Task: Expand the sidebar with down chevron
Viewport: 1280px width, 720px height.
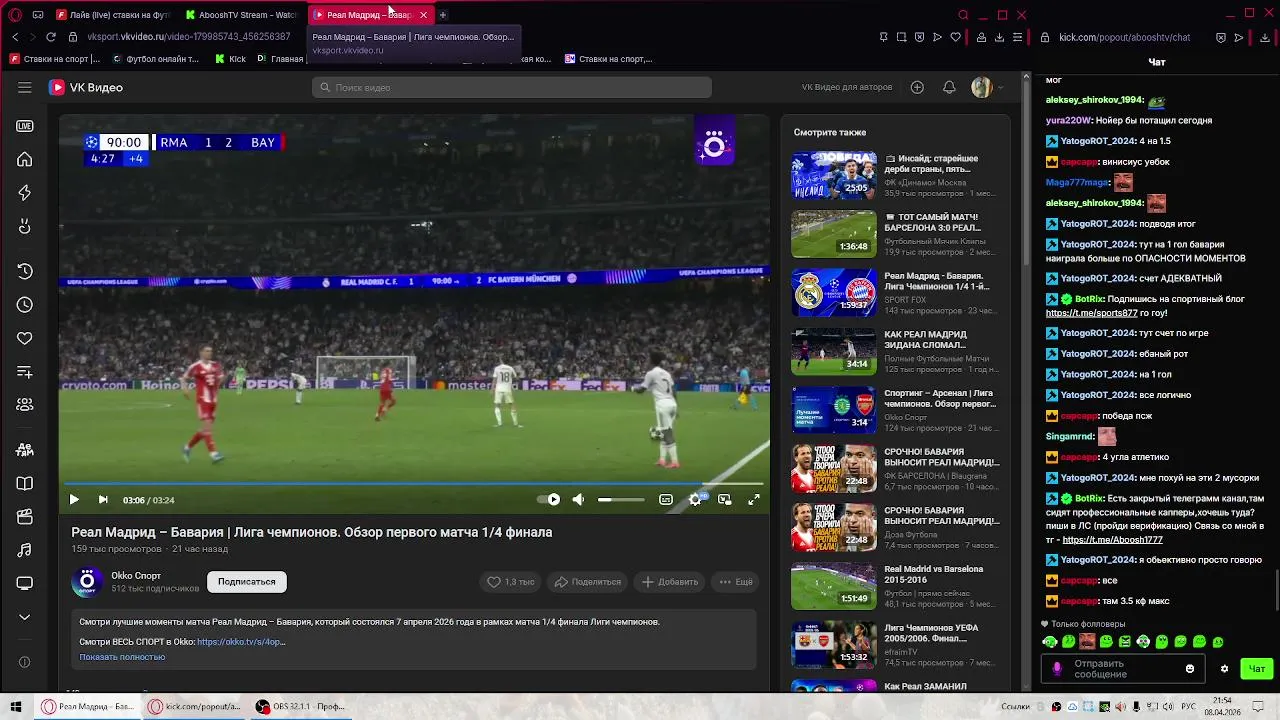Action: 25,617
